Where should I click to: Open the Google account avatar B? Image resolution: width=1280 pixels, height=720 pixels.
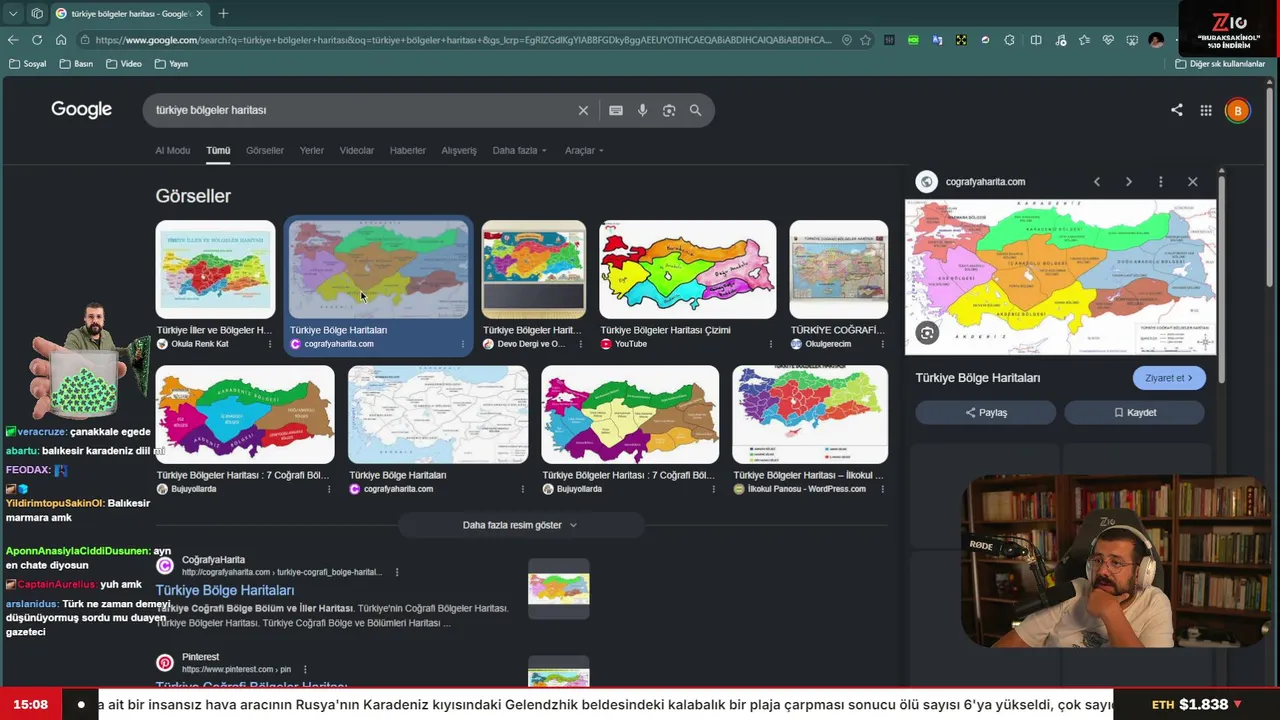(x=1237, y=110)
